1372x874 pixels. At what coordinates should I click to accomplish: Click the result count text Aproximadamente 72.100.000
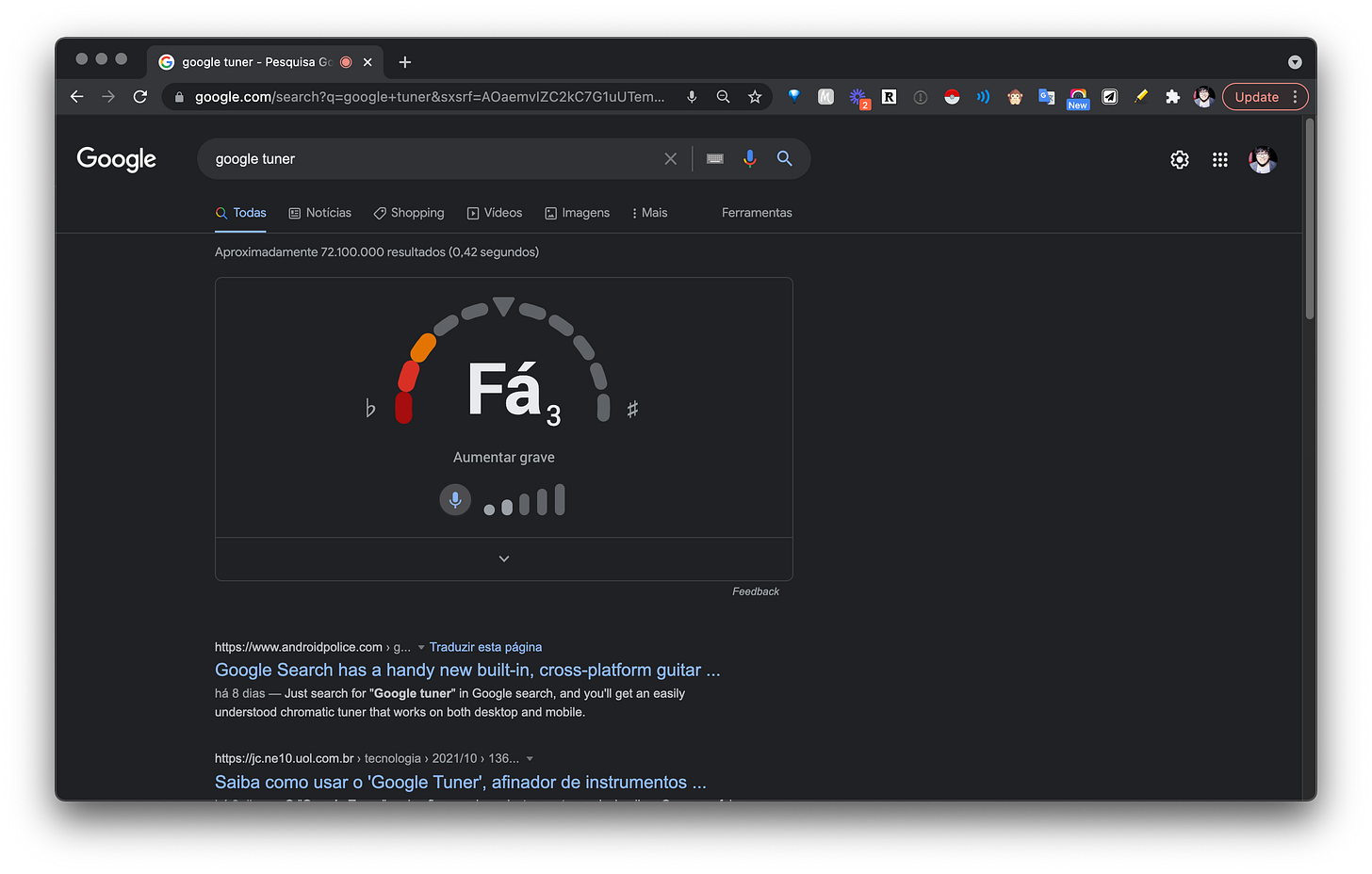tap(377, 252)
